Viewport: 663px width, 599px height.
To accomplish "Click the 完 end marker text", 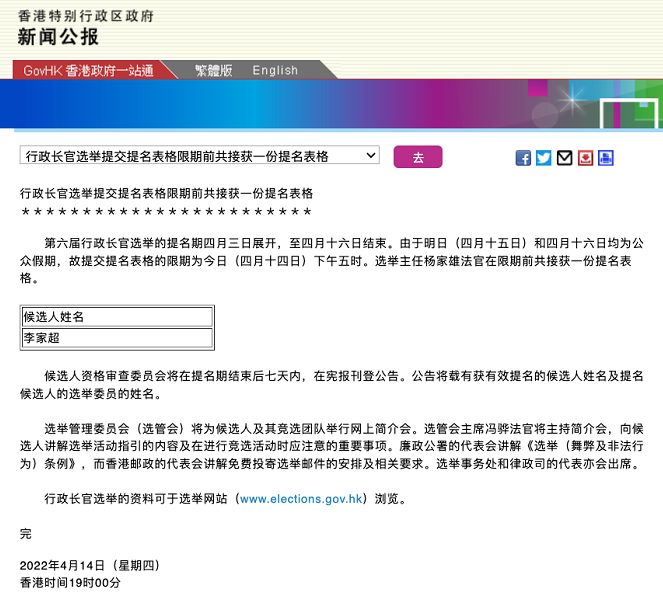I will point(26,534).
